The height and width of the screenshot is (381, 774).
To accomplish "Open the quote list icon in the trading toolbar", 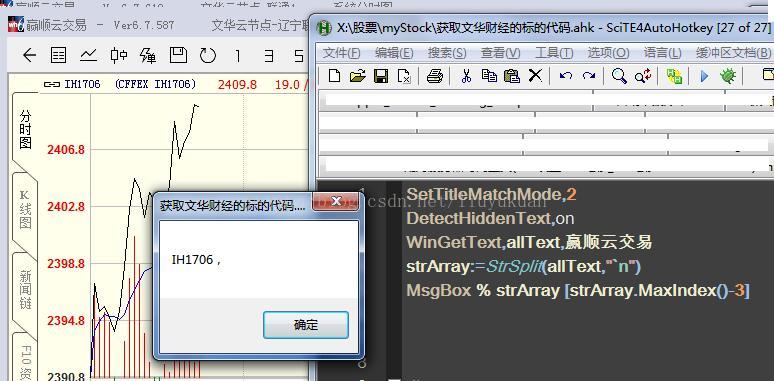I will [x=59, y=55].
